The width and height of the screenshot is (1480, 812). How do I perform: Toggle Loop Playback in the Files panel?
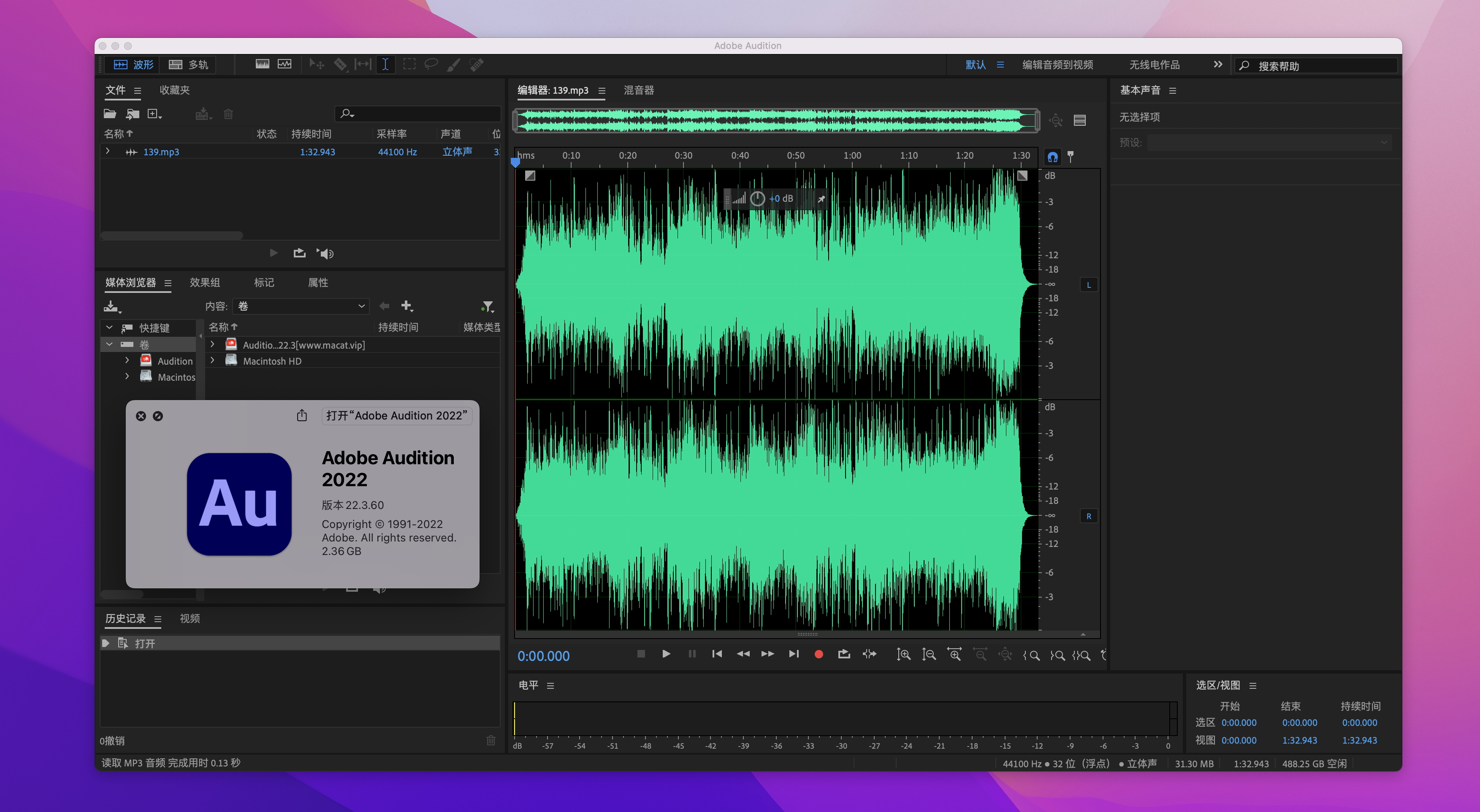coord(299,253)
